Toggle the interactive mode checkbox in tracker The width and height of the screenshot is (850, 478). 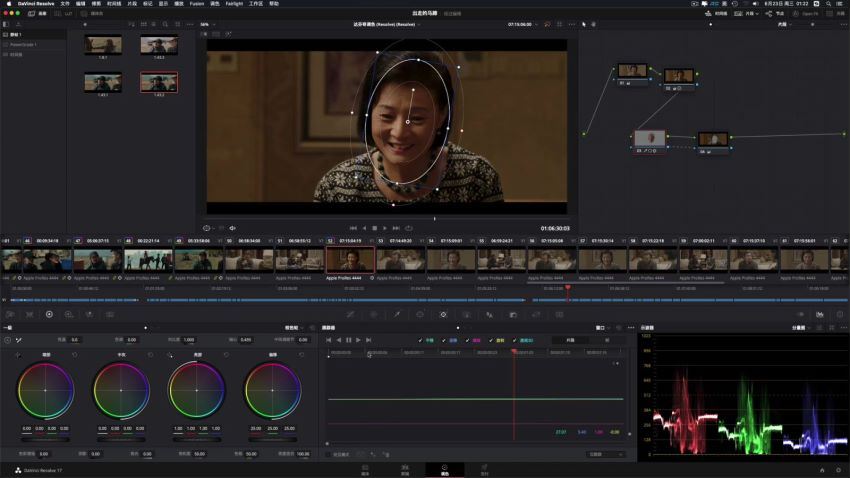329,454
